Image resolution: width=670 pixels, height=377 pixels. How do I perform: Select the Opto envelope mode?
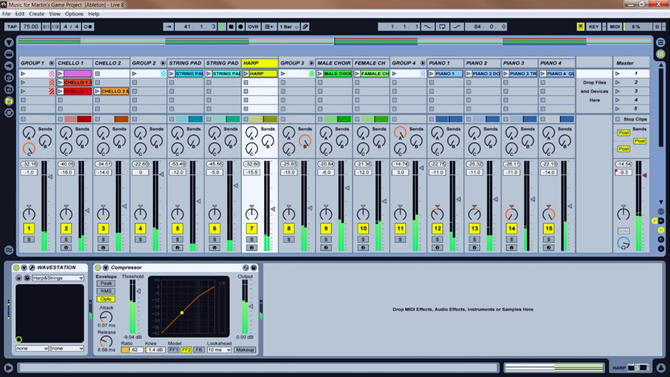pos(106,299)
